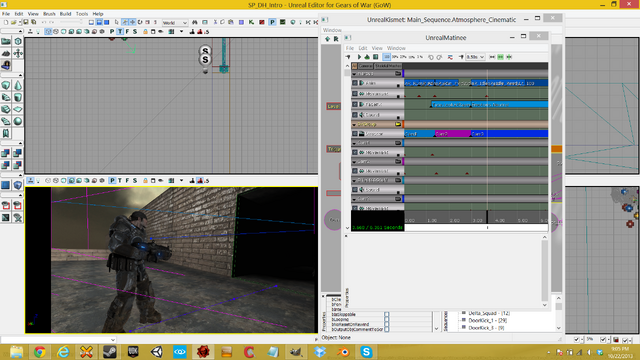Select DoorKick_1 - [29] in the sequences tree
The height and width of the screenshot is (360, 640).
[487, 320]
